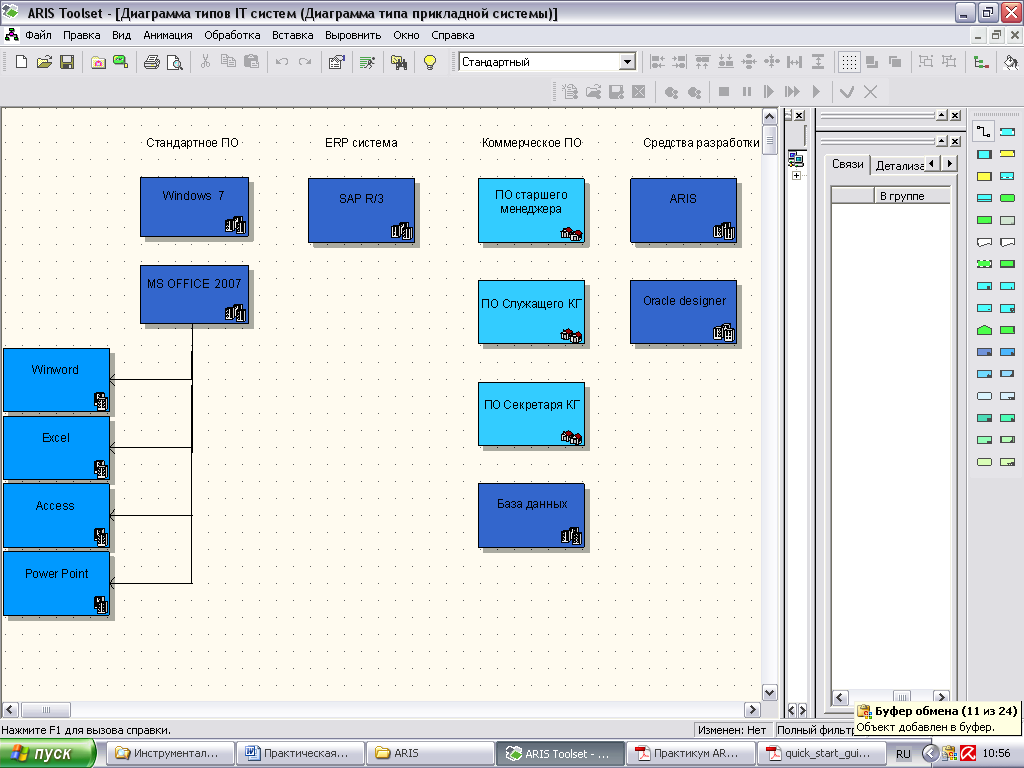Click the RU language indicator
Viewport: 1024px width, 768px height.
click(x=903, y=754)
